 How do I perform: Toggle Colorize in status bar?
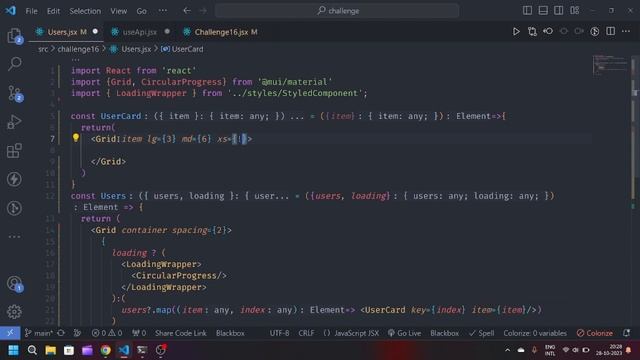point(595,333)
